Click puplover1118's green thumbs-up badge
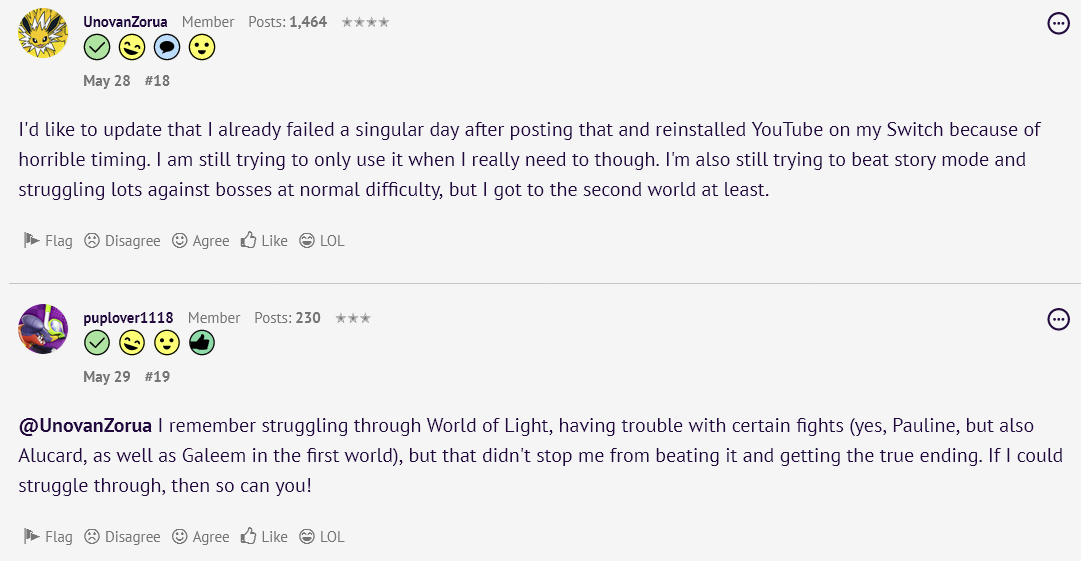The width and height of the screenshot is (1081, 561). pos(202,343)
